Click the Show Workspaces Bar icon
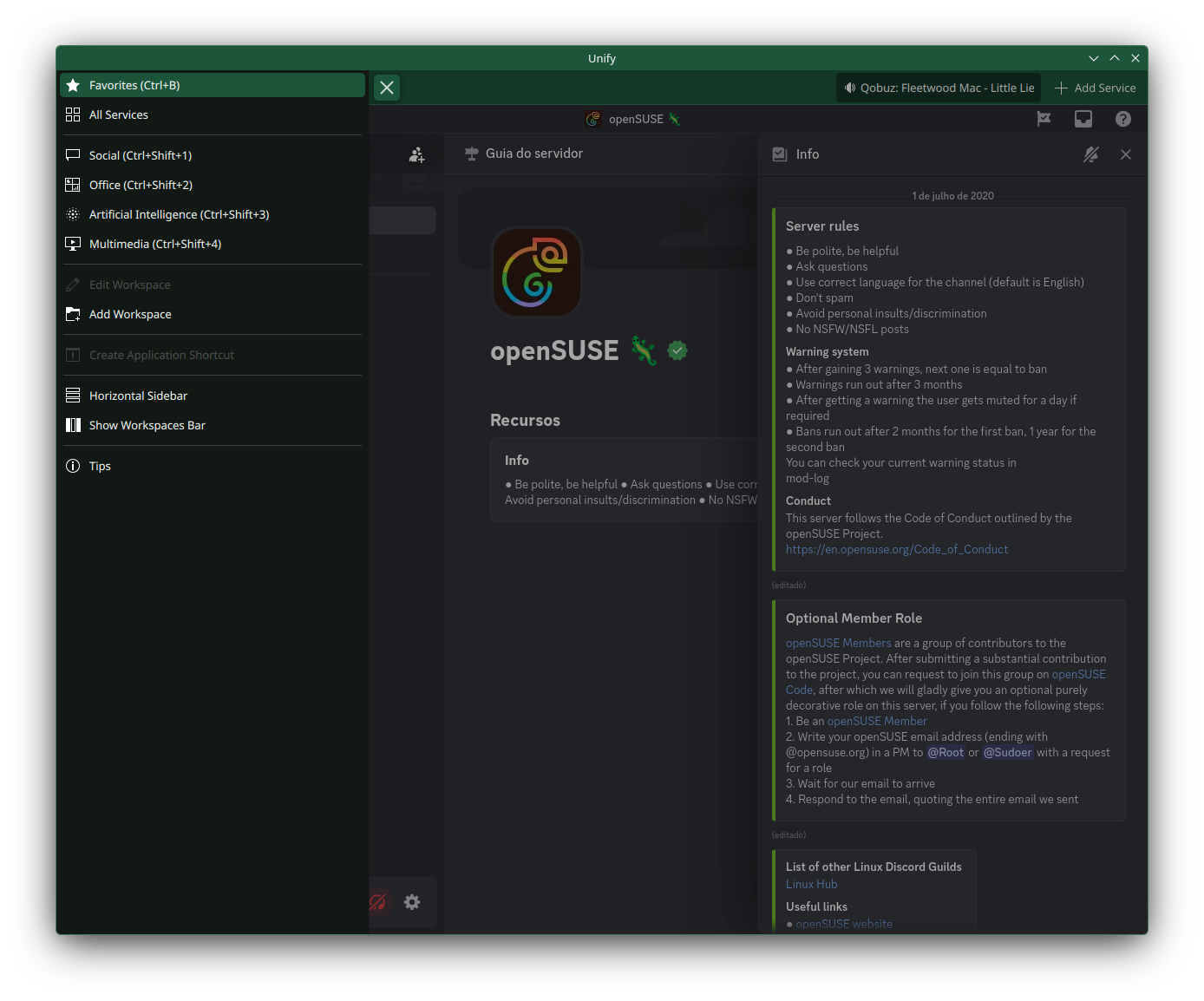1204x1001 pixels. pos(73,425)
